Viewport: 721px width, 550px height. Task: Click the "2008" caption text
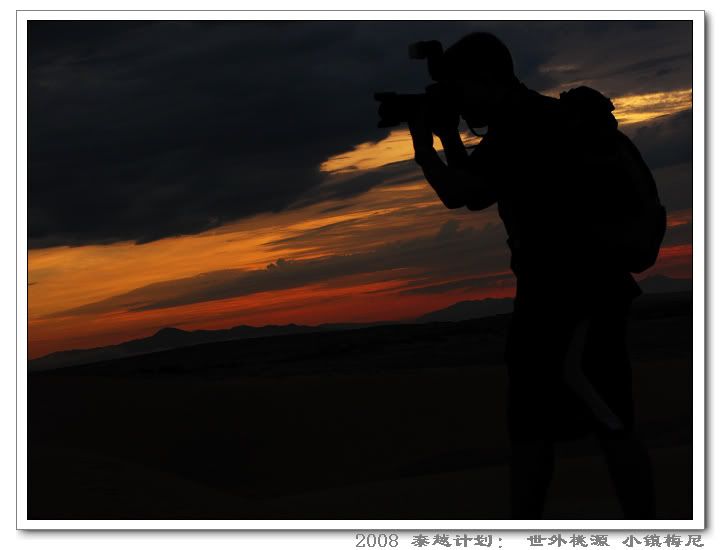376,540
